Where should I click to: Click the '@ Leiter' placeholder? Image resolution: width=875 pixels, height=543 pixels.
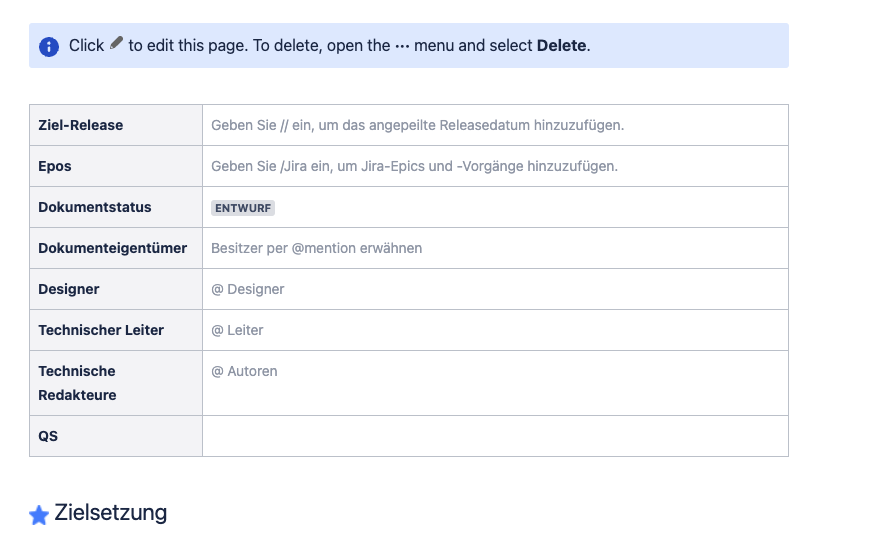tap(237, 330)
